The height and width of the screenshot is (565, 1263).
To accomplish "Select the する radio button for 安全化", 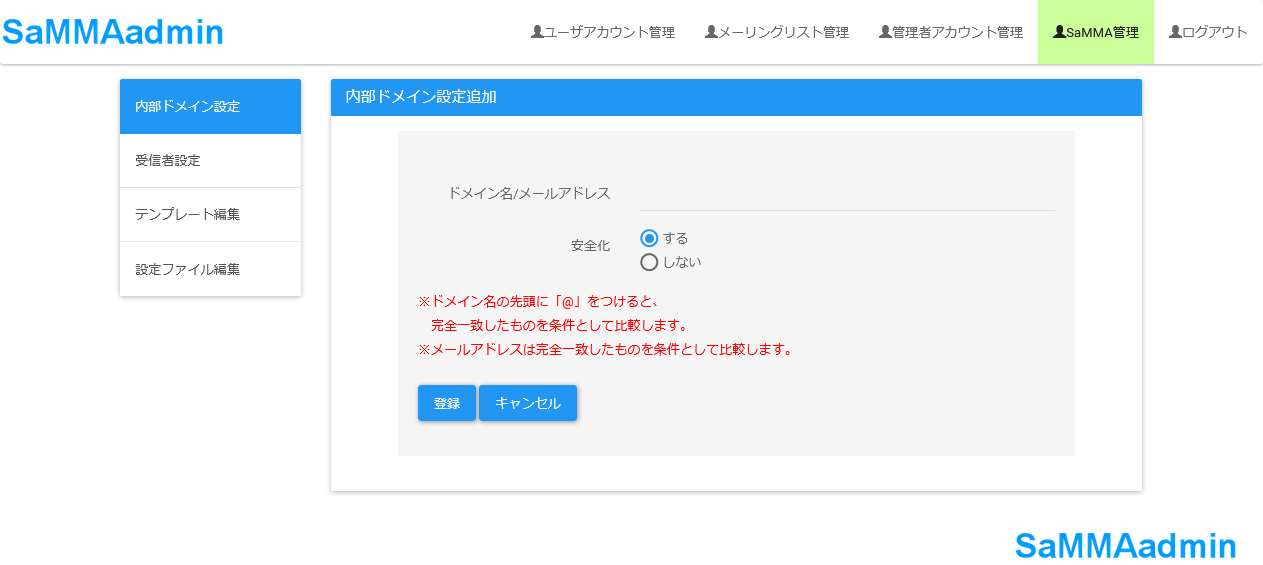I will [649, 238].
